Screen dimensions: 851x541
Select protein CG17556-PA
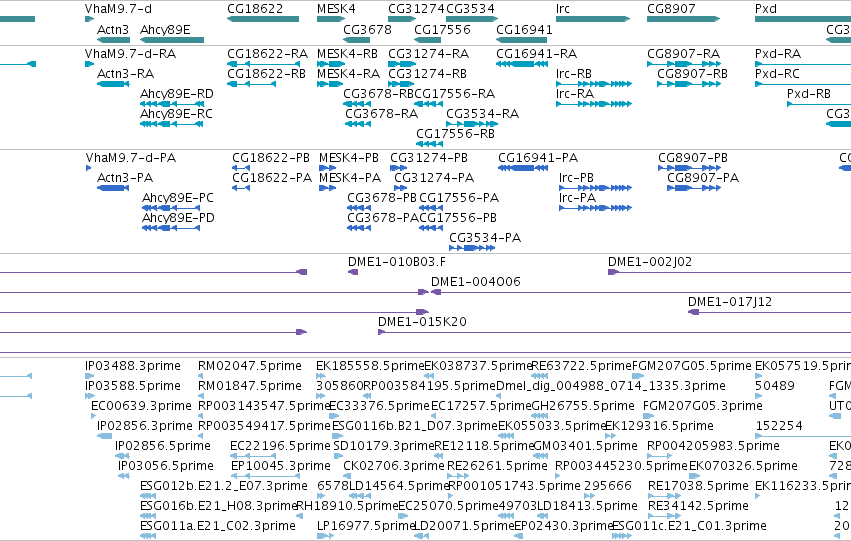coord(431,208)
